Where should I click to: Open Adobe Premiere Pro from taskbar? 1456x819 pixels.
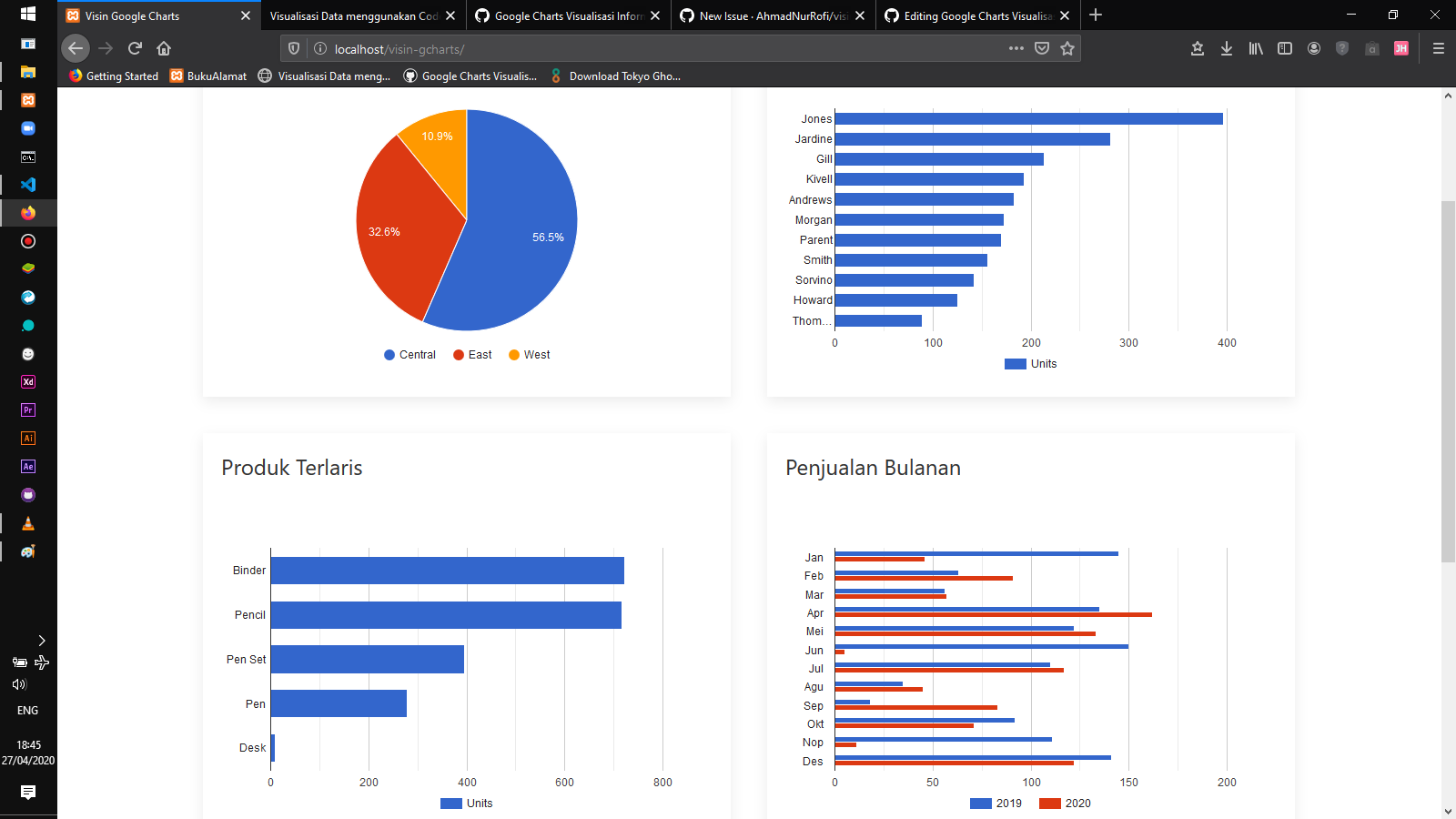28,410
